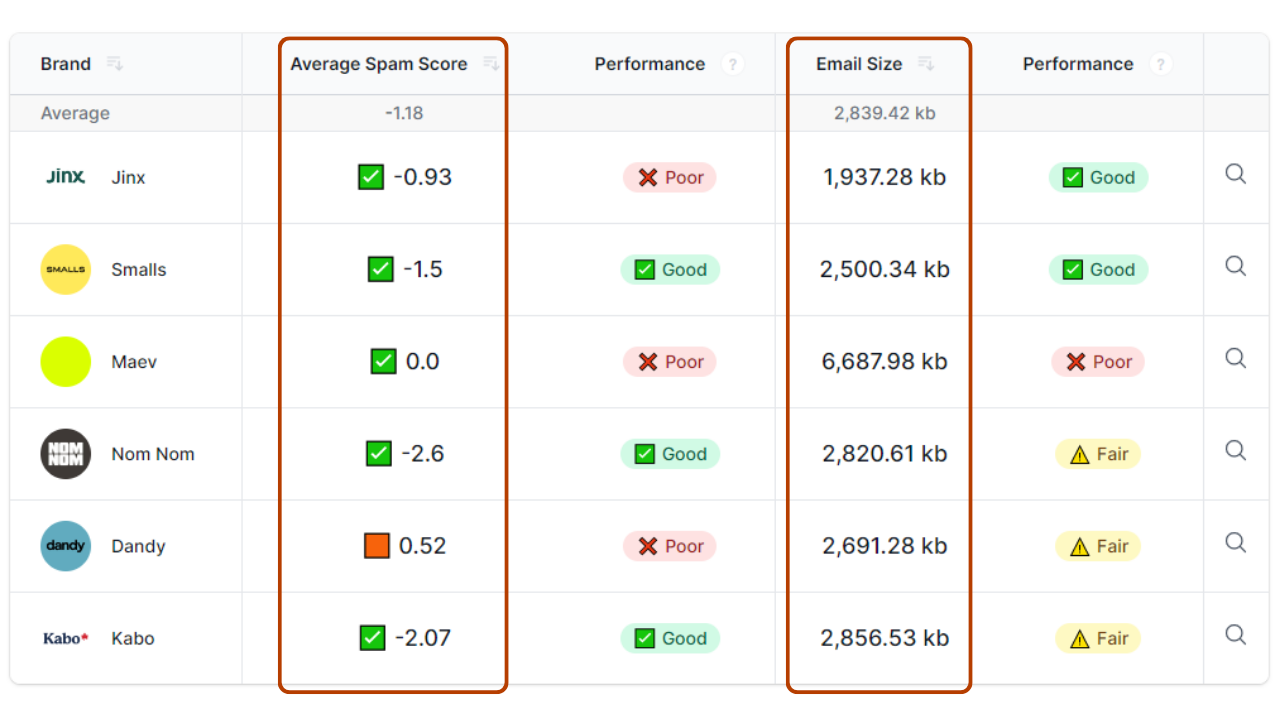
Task: Open details magnifier for Nom Nom row
Action: (x=1236, y=450)
